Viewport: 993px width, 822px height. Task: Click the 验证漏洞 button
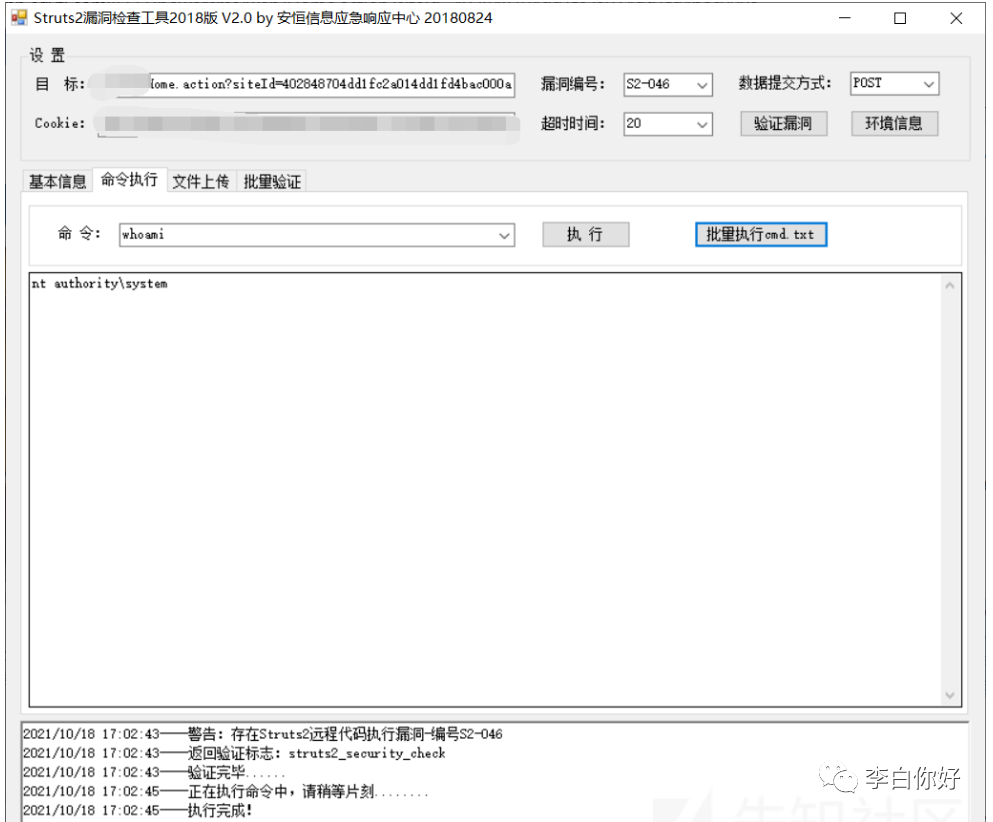point(783,124)
